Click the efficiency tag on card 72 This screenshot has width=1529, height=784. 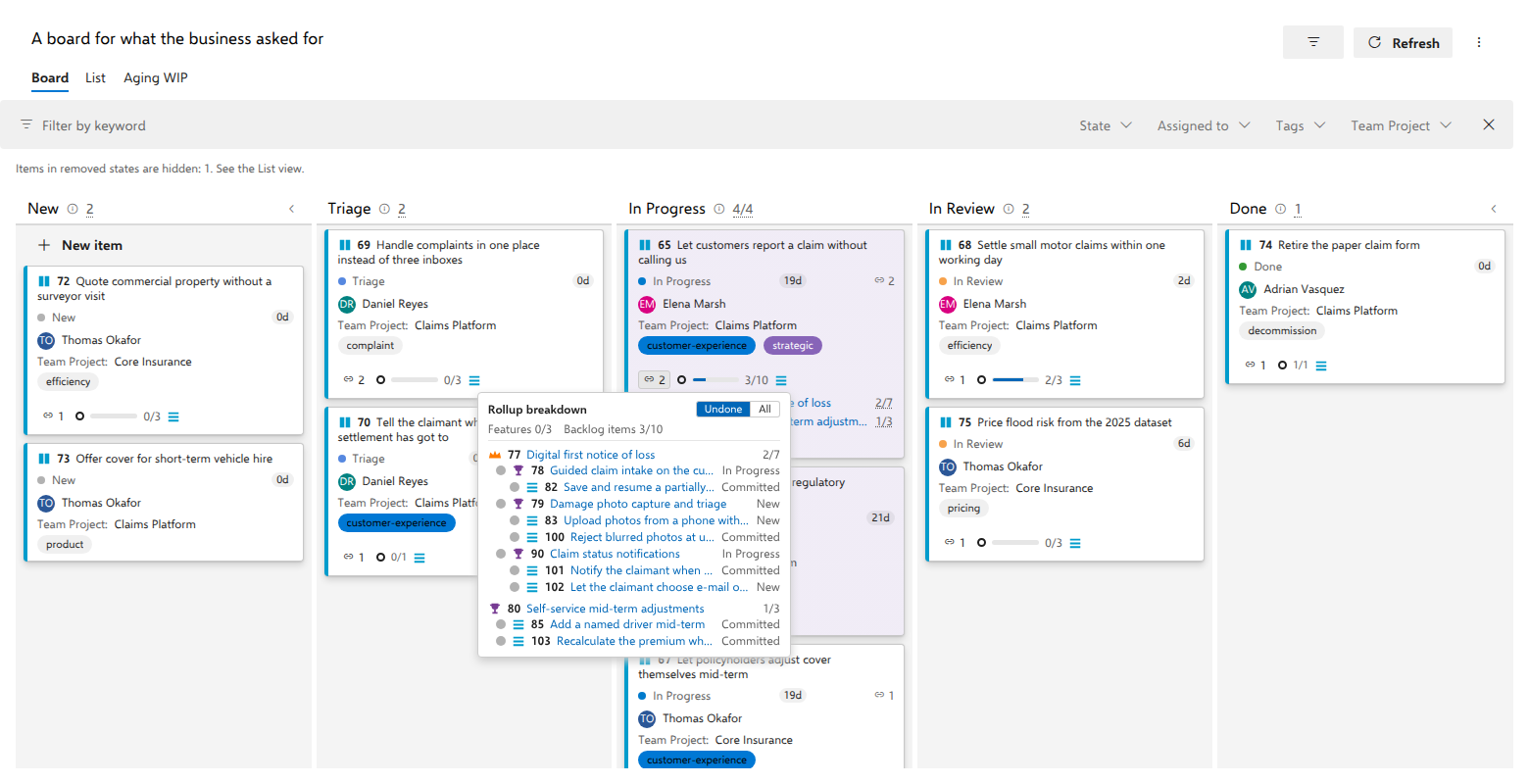[x=68, y=382]
